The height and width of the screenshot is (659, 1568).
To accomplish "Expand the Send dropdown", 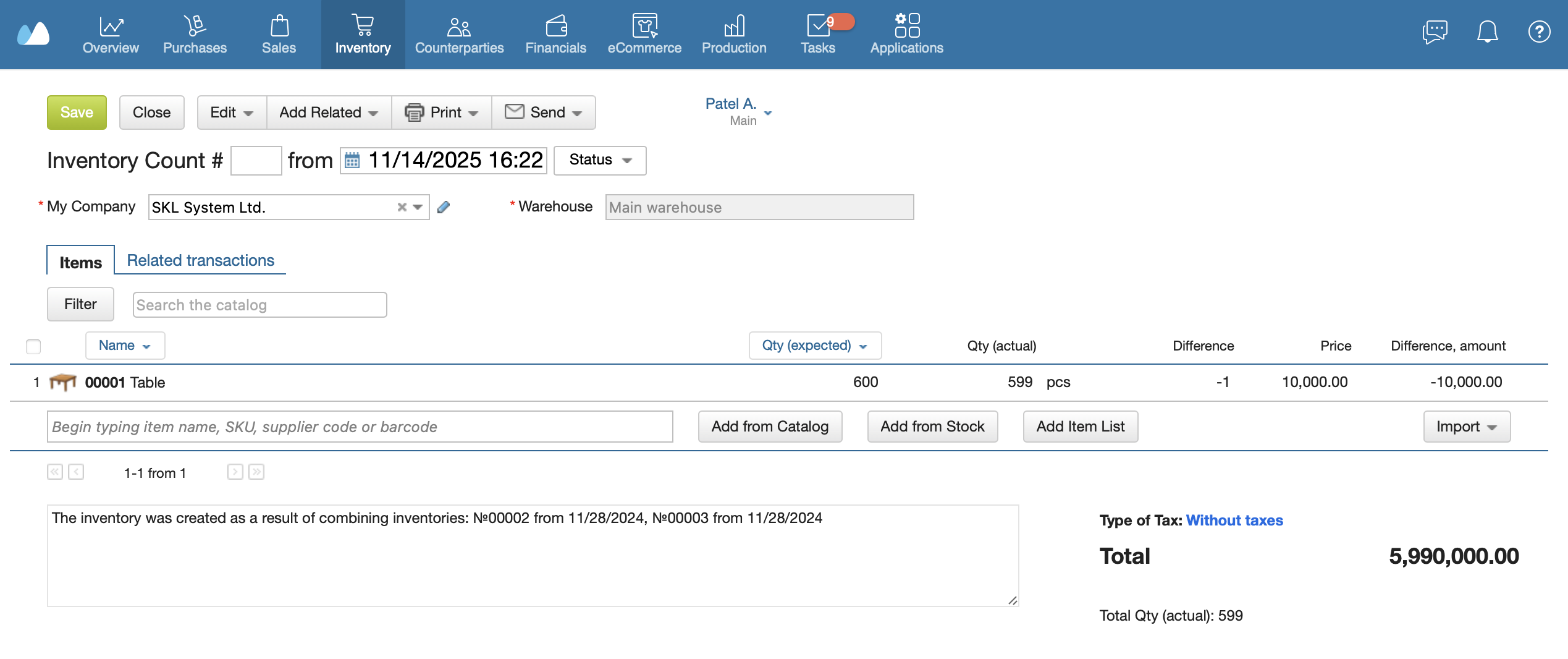I will click(x=544, y=113).
